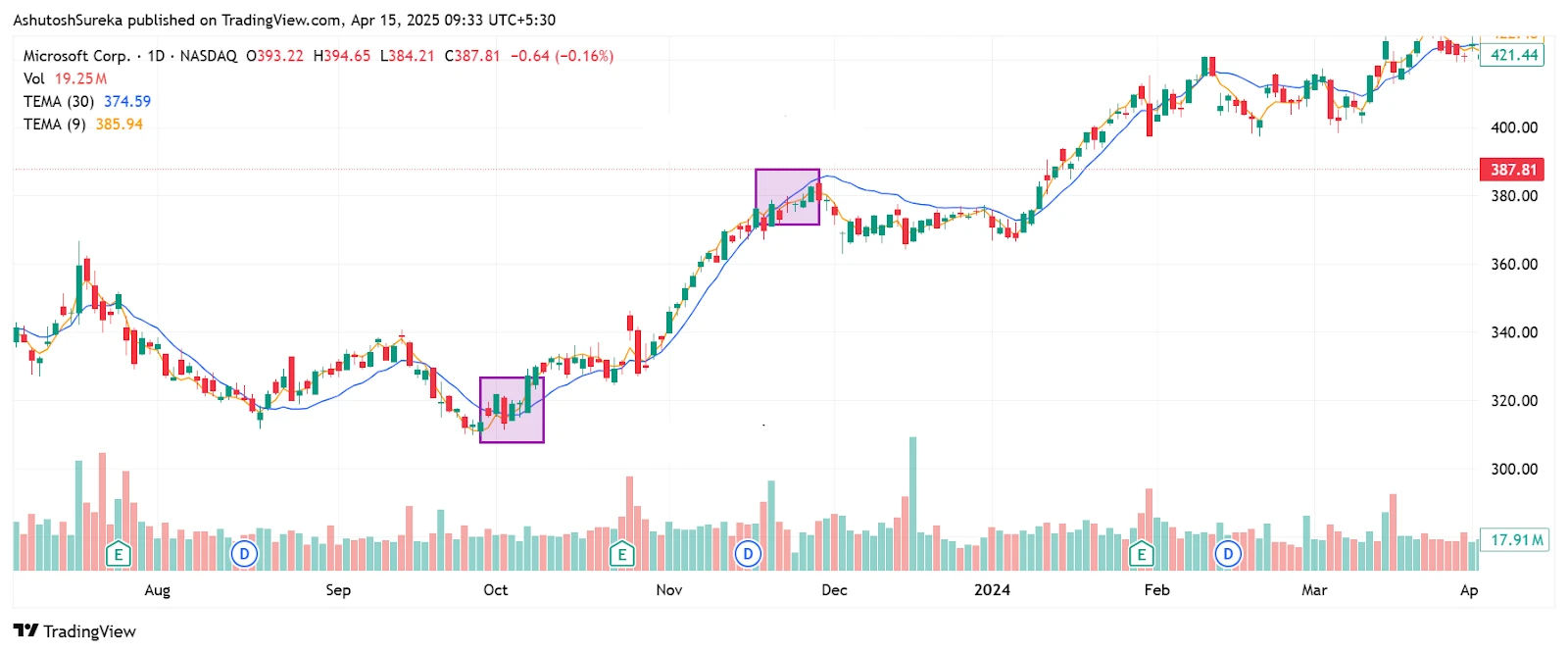Viewport: 1568px width, 654px height.
Task: Click the red 387.81 current price label
Action: [1513, 170]
